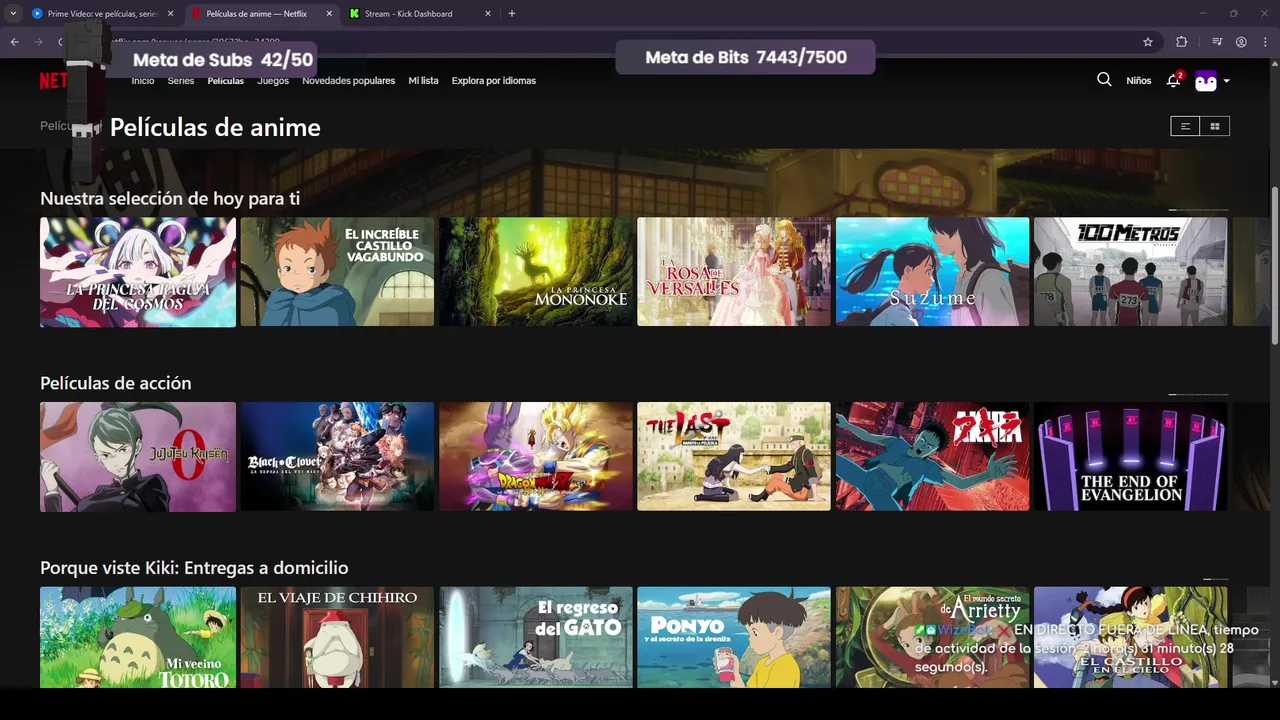
Task: Open the browser extensions puzzle icon
Action: (x=1182, y=42)
